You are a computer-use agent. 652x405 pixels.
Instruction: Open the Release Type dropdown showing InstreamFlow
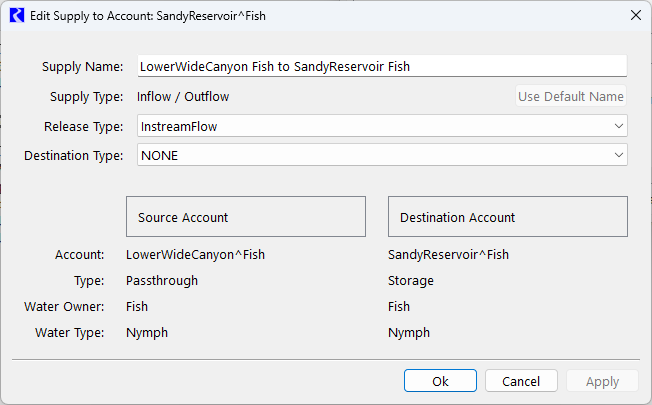380,127
